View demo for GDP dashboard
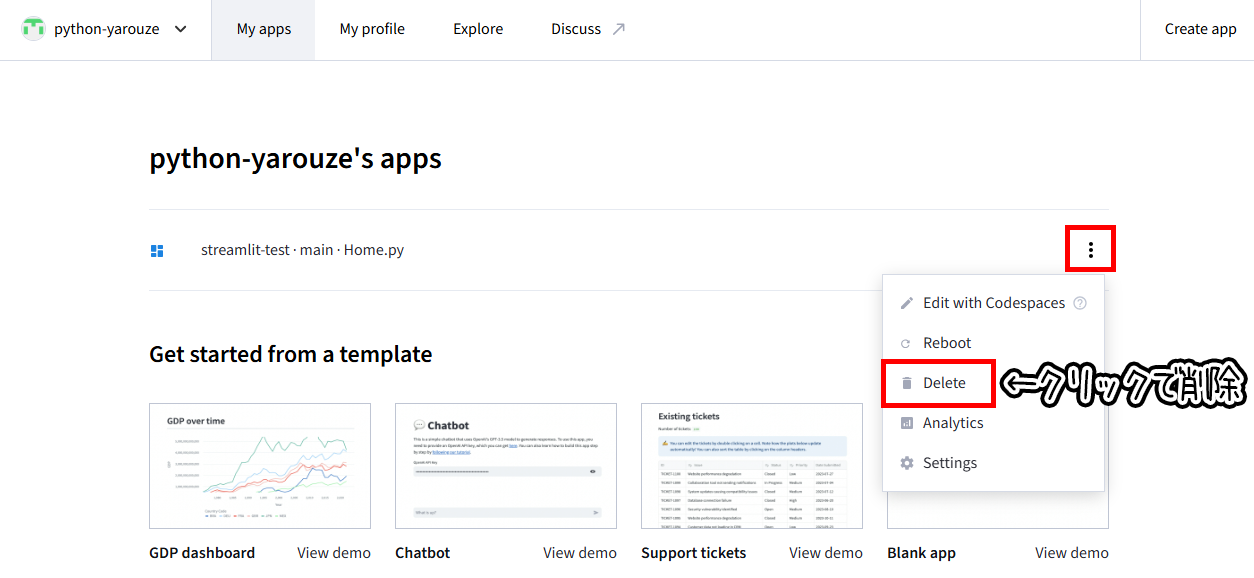The height and width of the screenshot is (578, 1254). (334, 553)
